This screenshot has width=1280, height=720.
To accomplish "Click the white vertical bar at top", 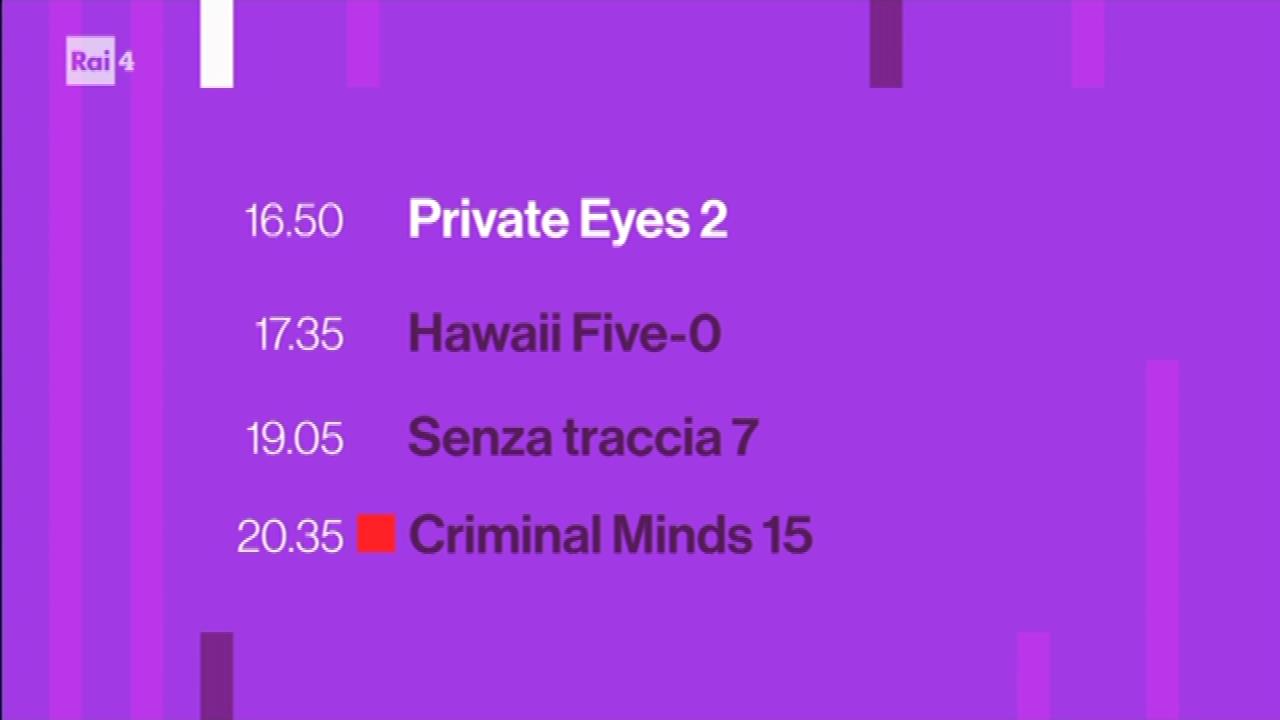I will pos(217,44).
